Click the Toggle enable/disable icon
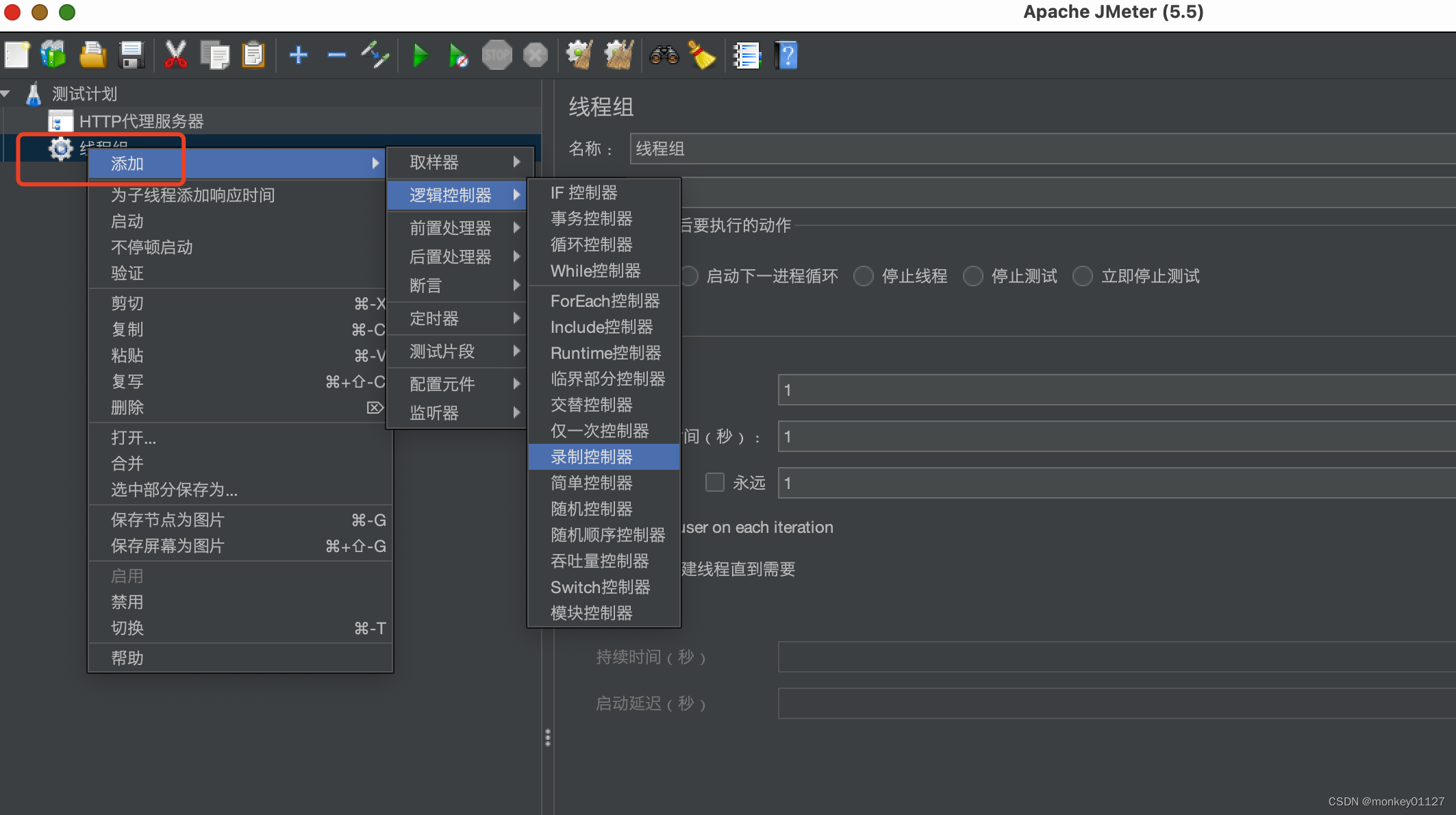This screenshot has height=815, width=1456. [375, 55]
